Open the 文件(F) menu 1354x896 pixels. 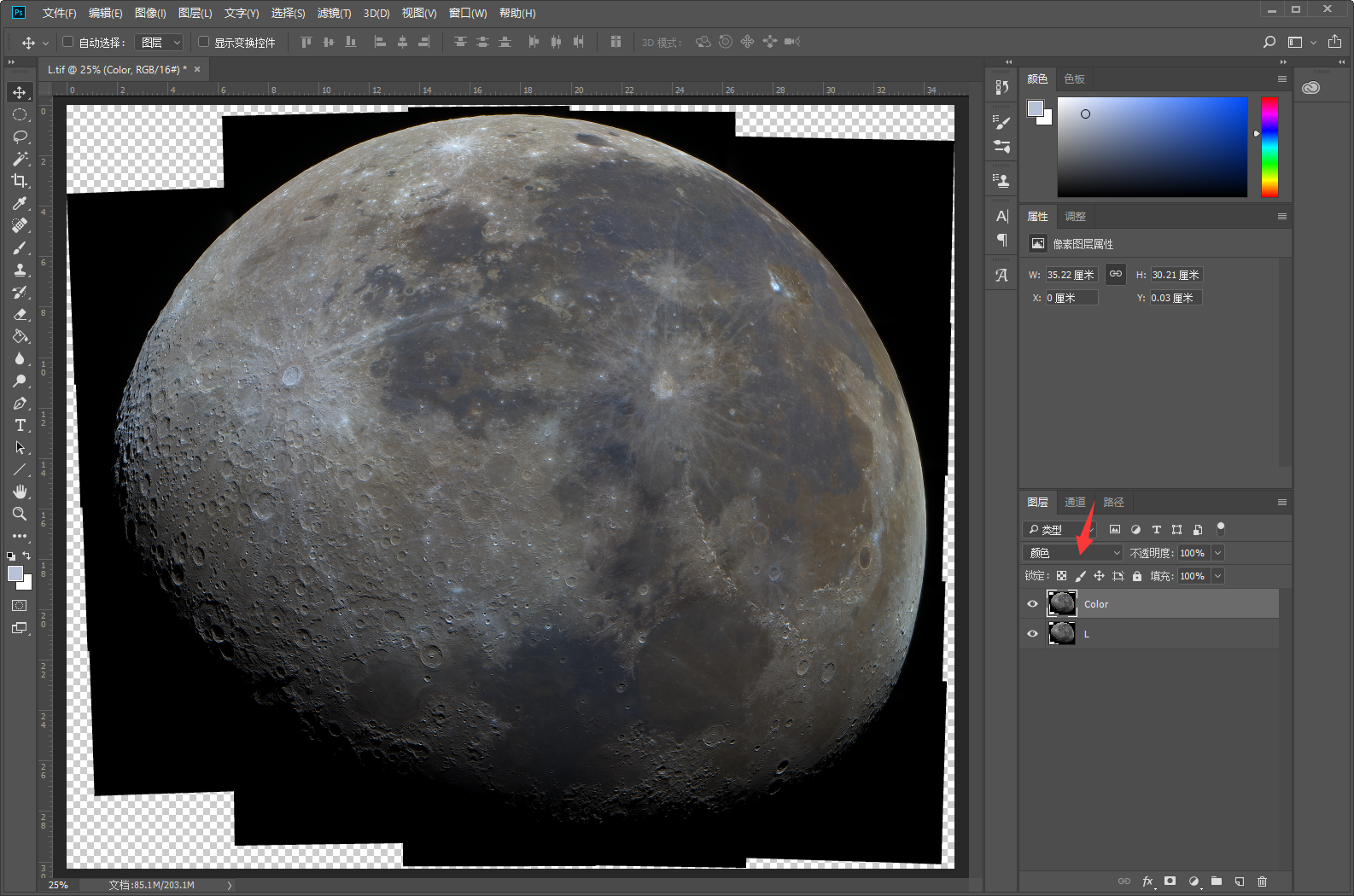click(59, 13)
